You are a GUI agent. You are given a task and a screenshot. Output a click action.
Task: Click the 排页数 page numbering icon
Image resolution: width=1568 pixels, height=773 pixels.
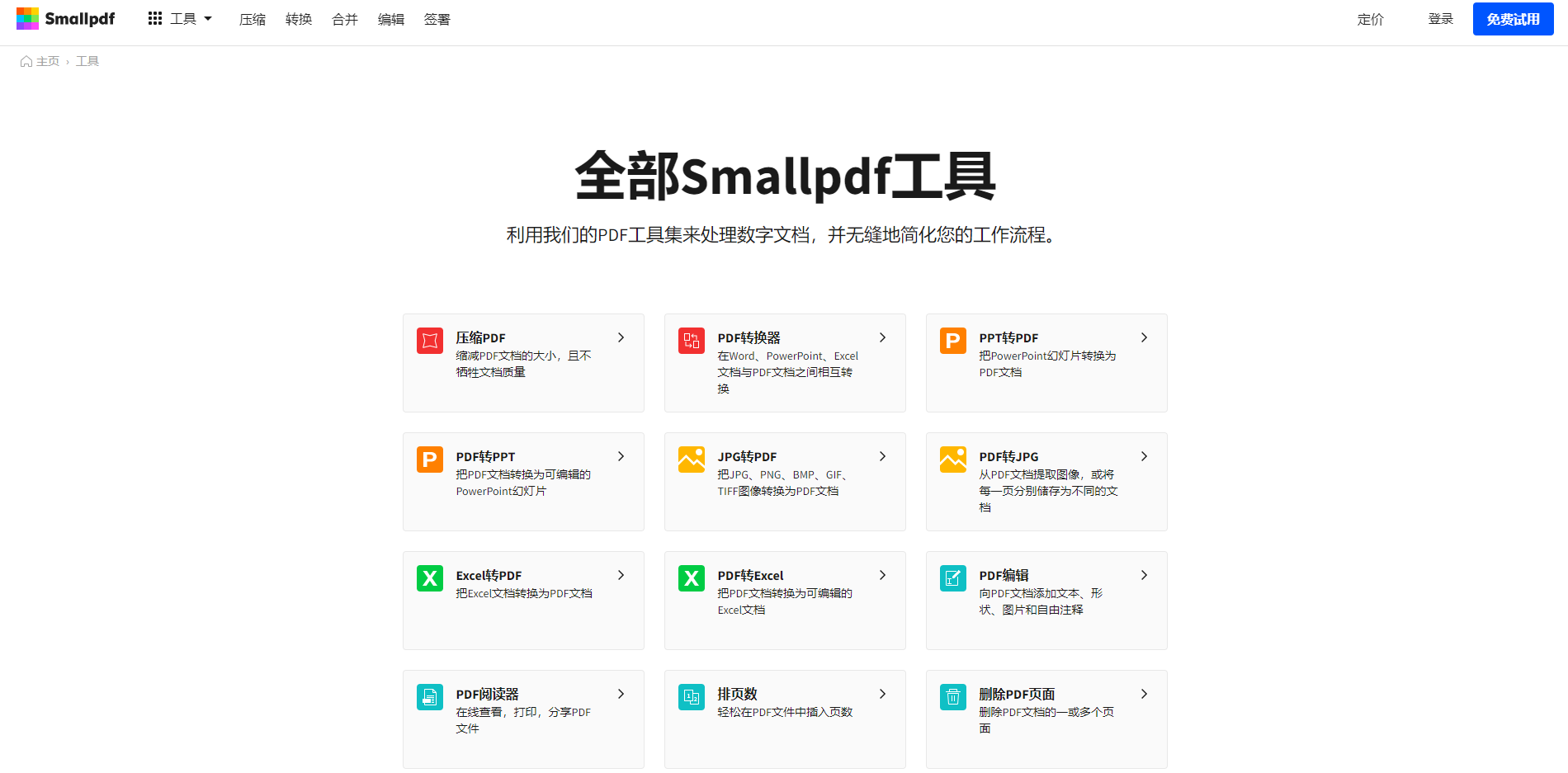point(691,696)
